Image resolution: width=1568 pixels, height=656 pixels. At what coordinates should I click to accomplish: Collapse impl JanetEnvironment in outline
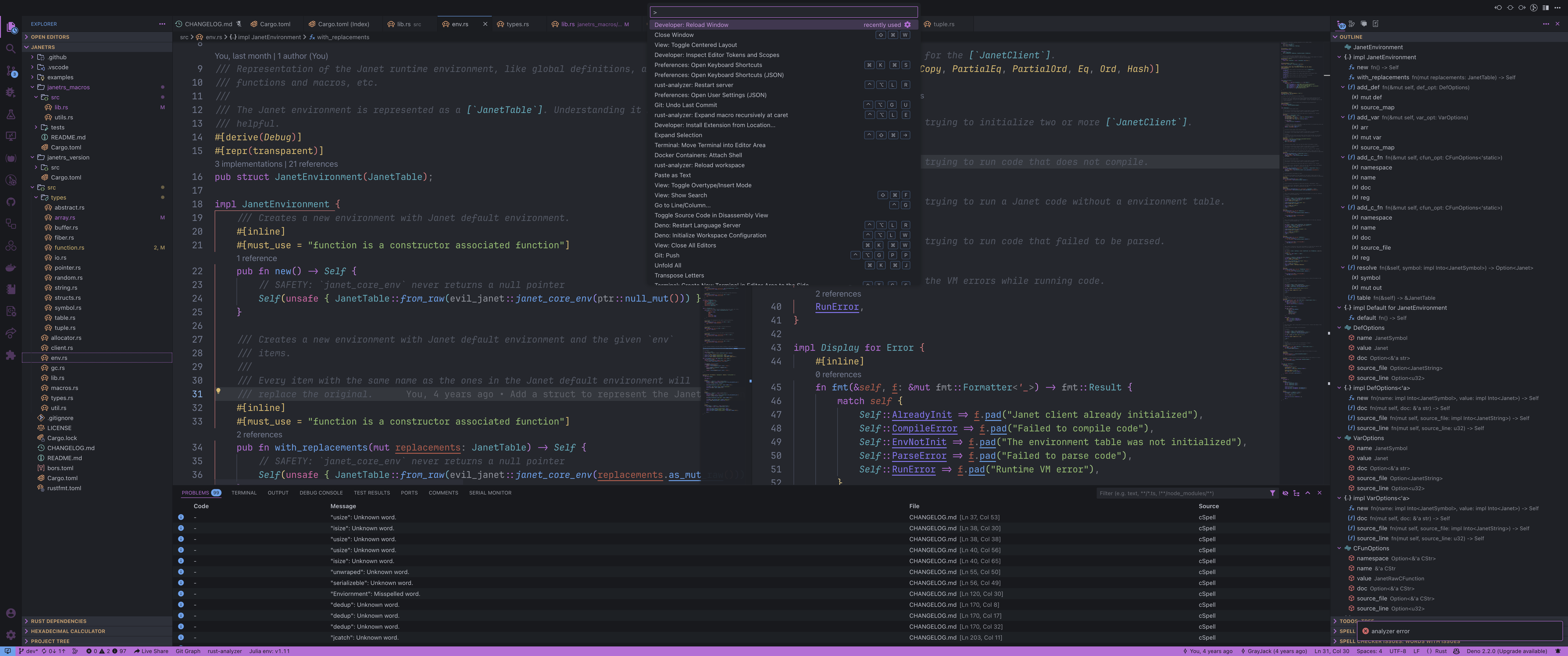pyautogui.click(x=1339, y=57)
